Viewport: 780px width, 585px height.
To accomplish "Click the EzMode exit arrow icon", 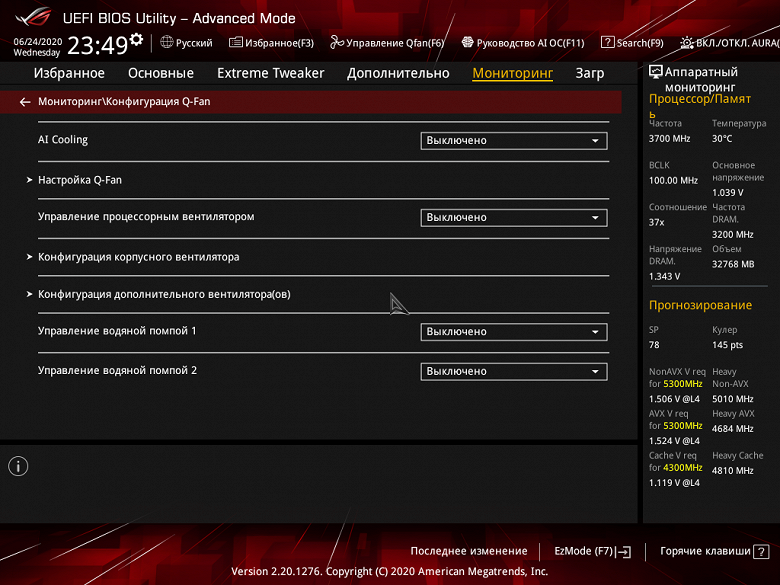I will 623,552.
